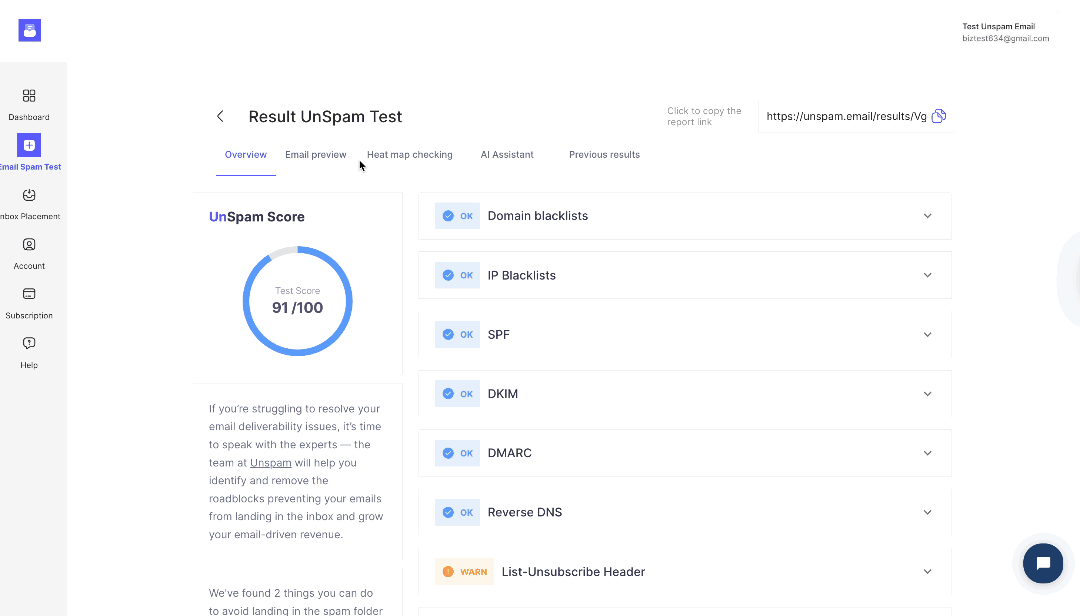
Task: Open the Help sidebar icon
Action: (29, 343)
